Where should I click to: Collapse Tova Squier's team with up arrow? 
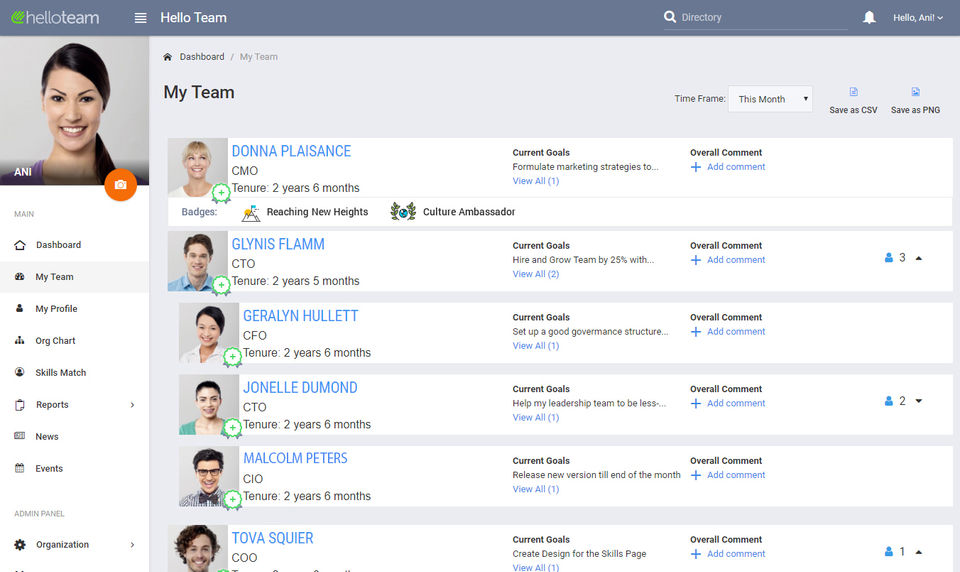pos(918,552)
